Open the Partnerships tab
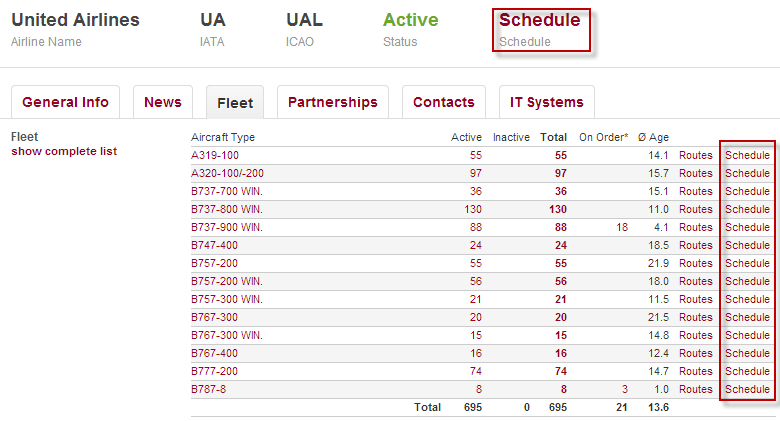The image size is (780, 421). tap(333, 102)
